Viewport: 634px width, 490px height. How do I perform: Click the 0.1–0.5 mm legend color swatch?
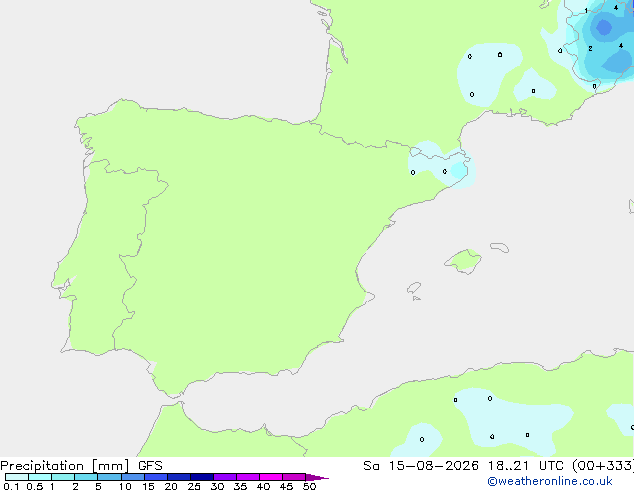tap(17, 477)
